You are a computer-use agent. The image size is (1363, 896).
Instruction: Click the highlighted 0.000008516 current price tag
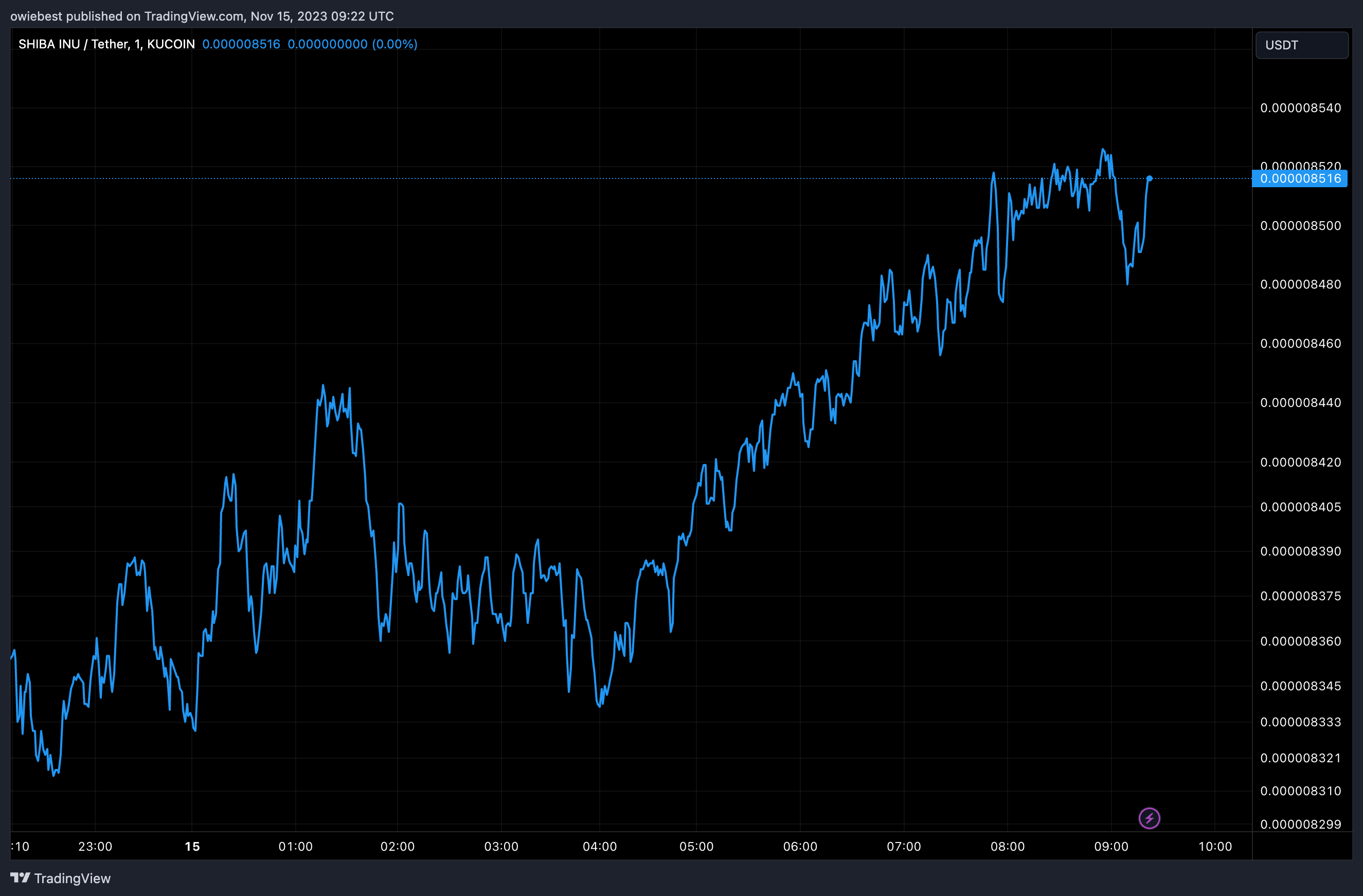(1299, 178)
